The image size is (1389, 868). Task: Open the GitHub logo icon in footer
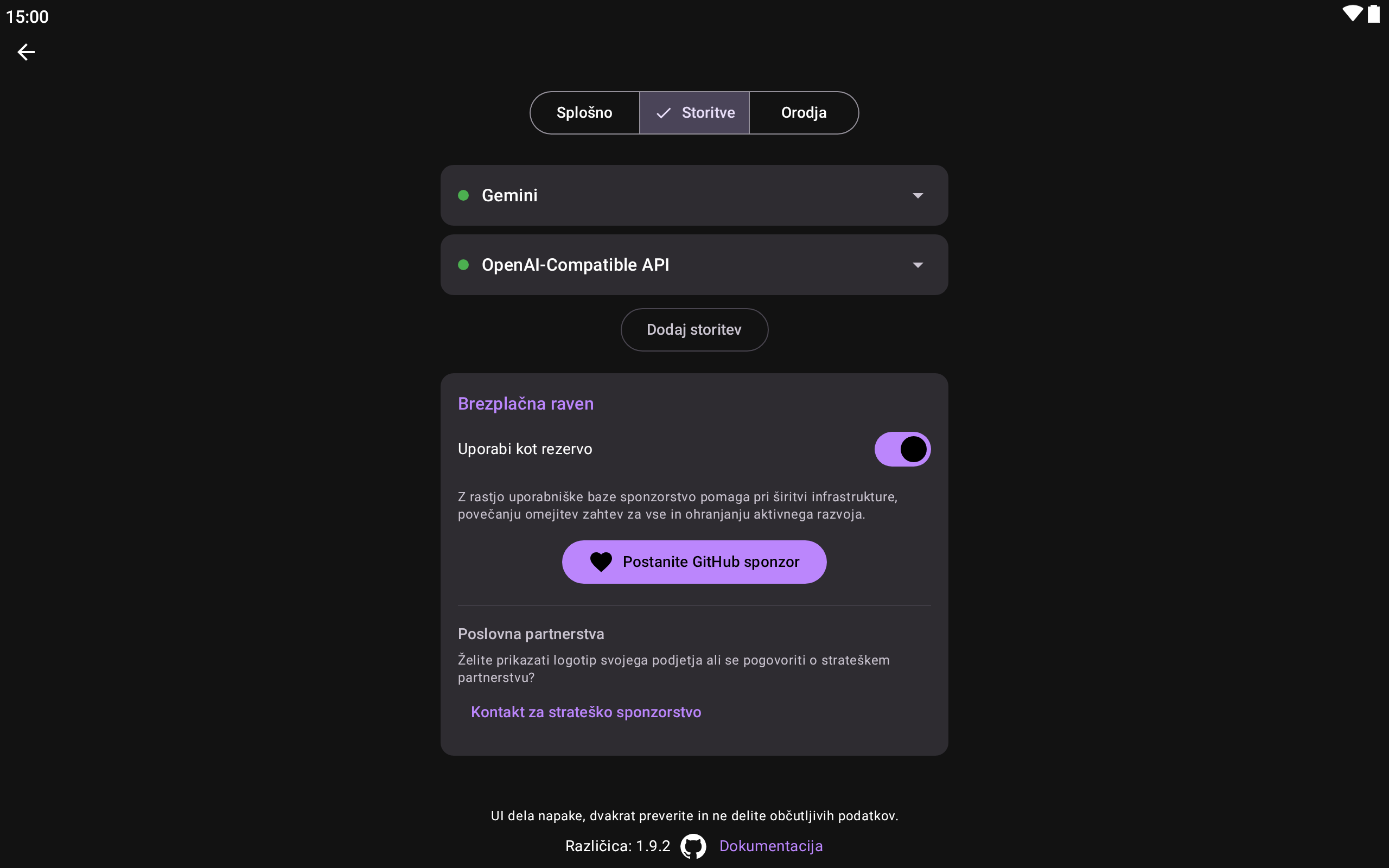point(693,846)
